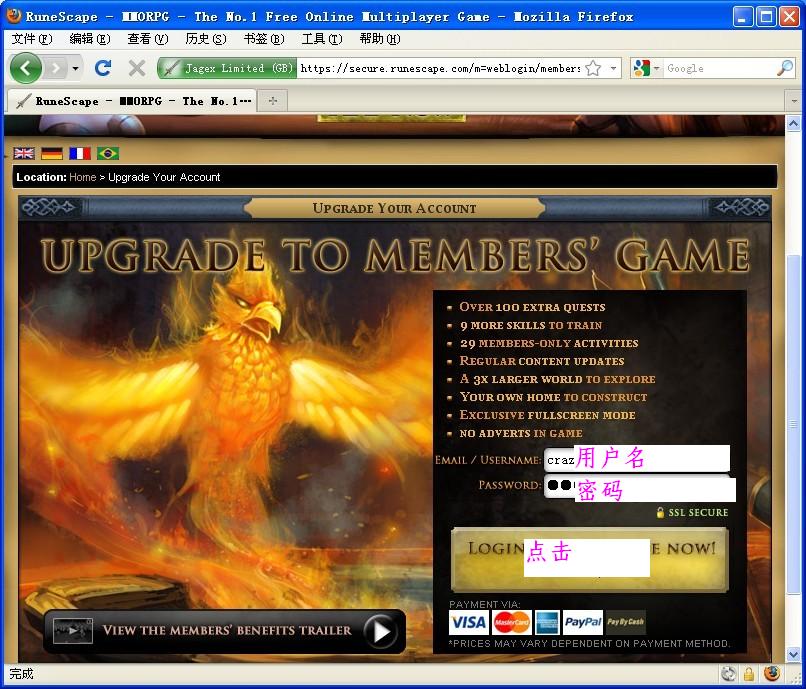Click the 完成 status bar text
Viewport: 806px width, 689px height.
coord(21,674)
